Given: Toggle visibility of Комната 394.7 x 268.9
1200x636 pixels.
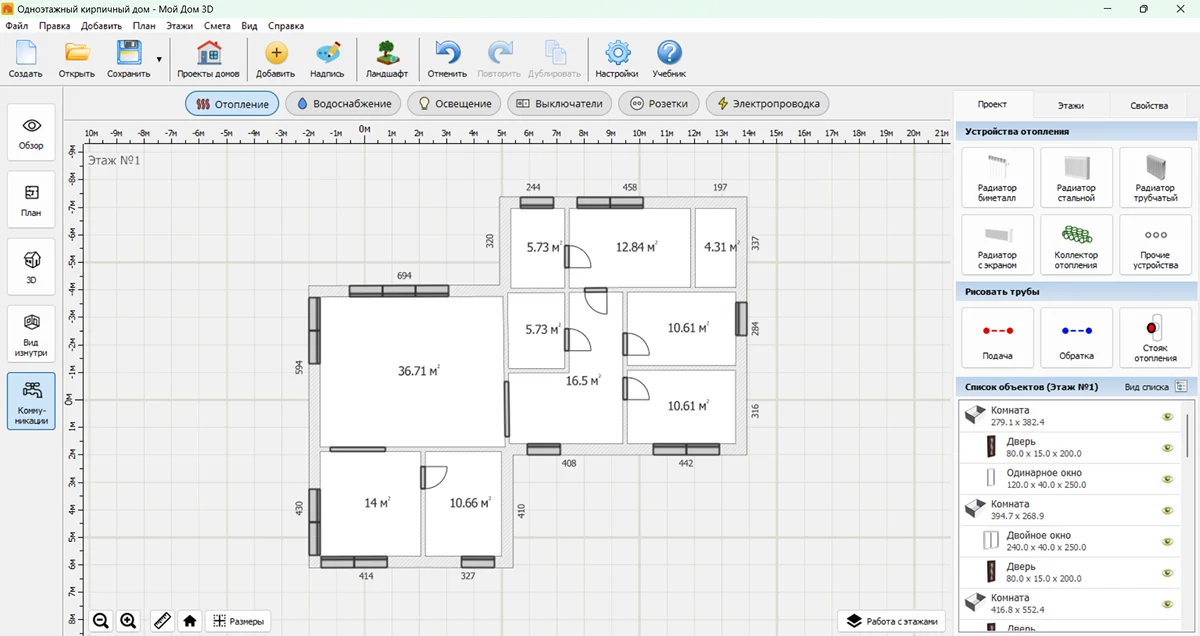Looking at the screenshot, I should pyautogui.click(x=1167, y=510).
